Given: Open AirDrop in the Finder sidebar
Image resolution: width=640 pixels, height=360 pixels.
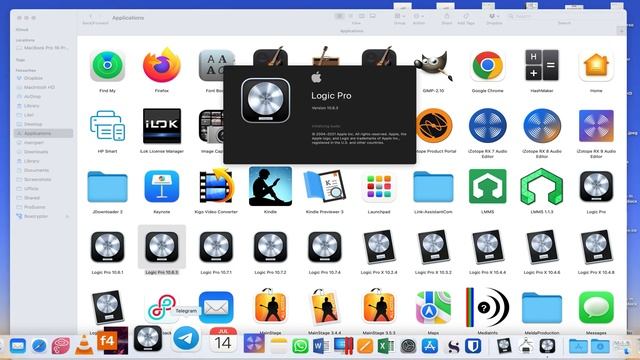Looking at the screenshot, I should click(x=32, y=97).
